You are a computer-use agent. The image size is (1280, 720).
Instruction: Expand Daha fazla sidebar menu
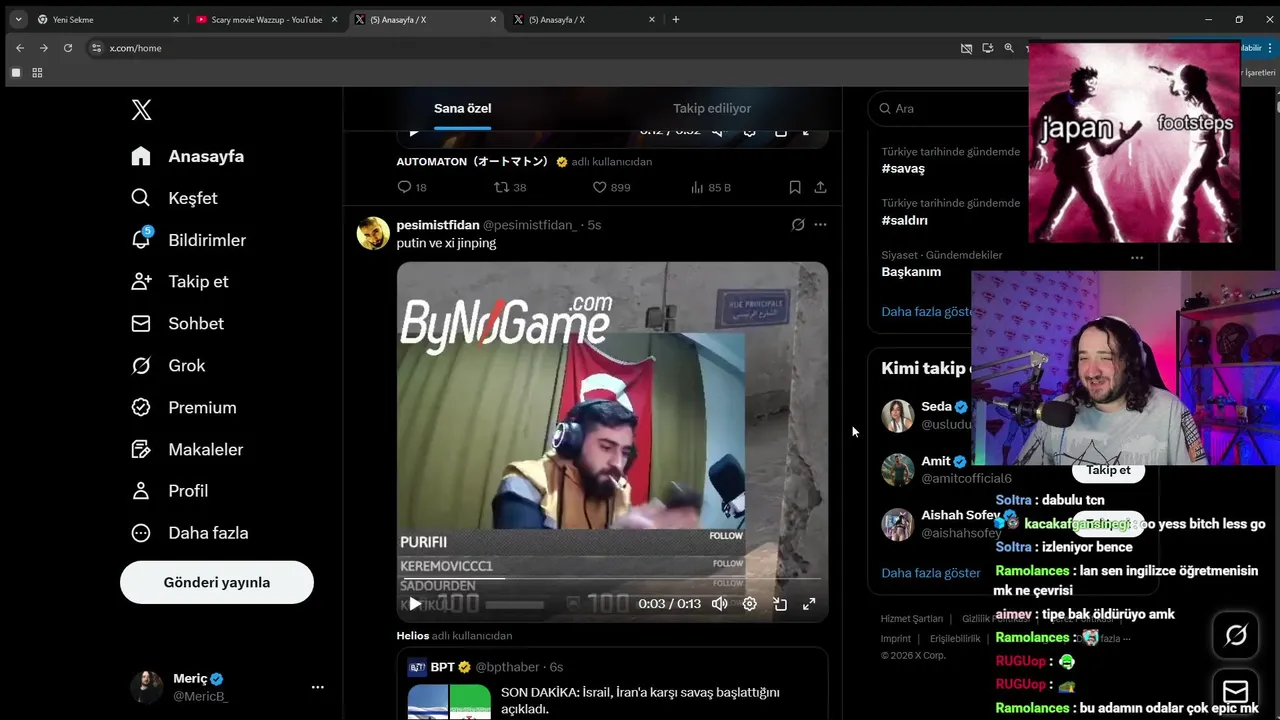190,533
